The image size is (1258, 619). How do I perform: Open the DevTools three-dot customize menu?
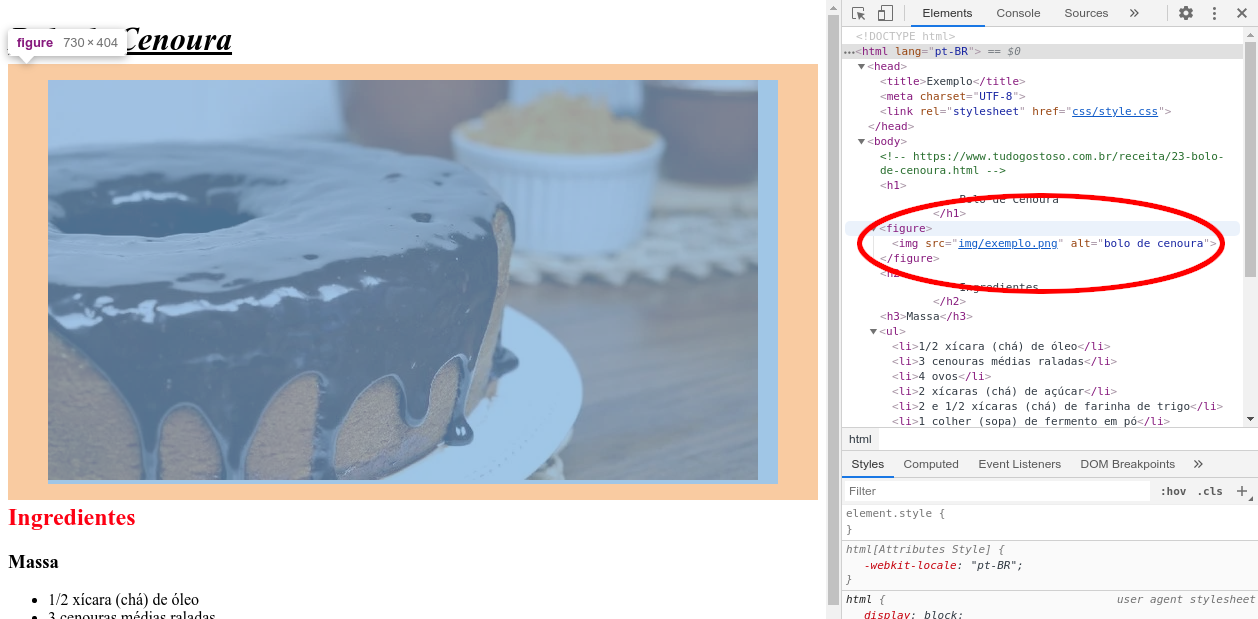(x=1214, y=13)
